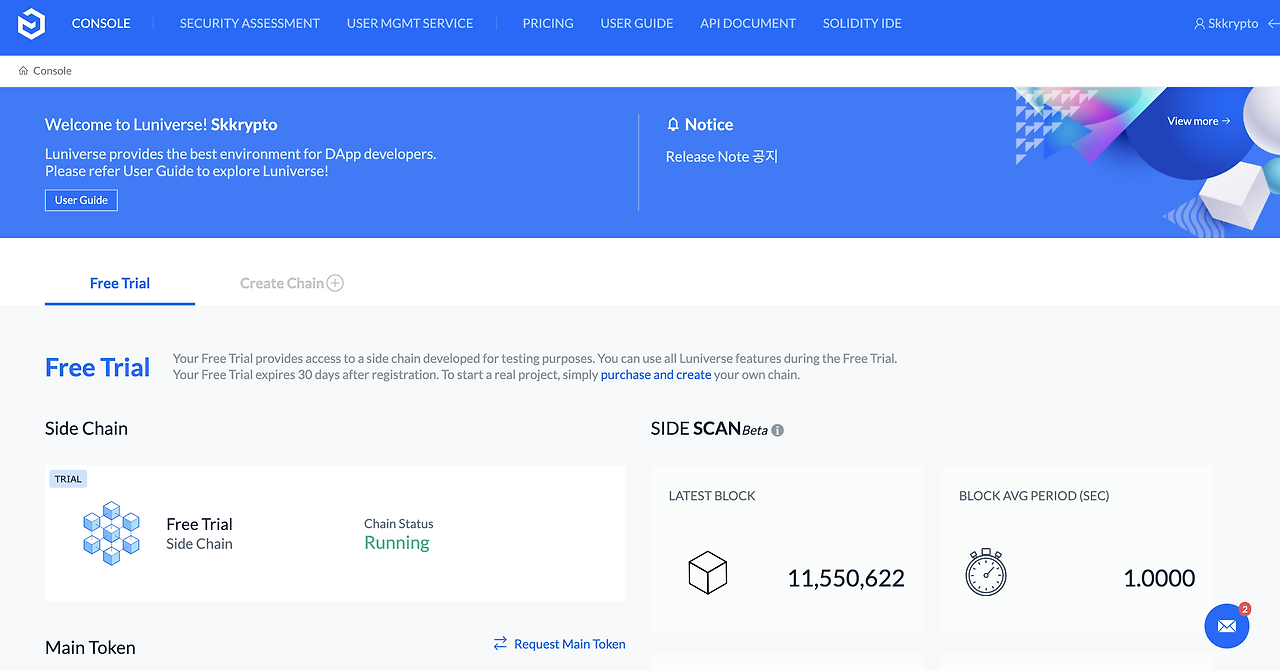Open the CONSOLE menu
This screenshot has height=671, width=1280.
[101, 23]
